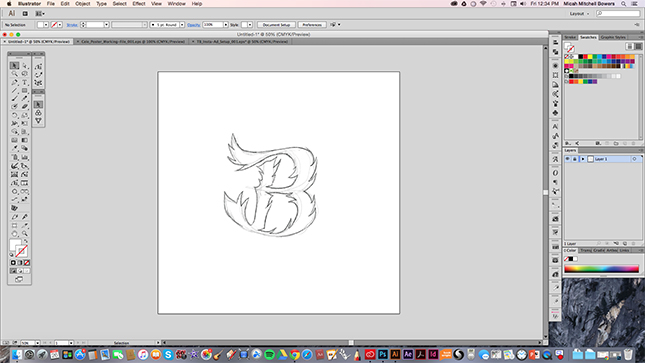Expand Layer 1 disclosure triangle
645x363 pixels.
[x=583, y=159]
